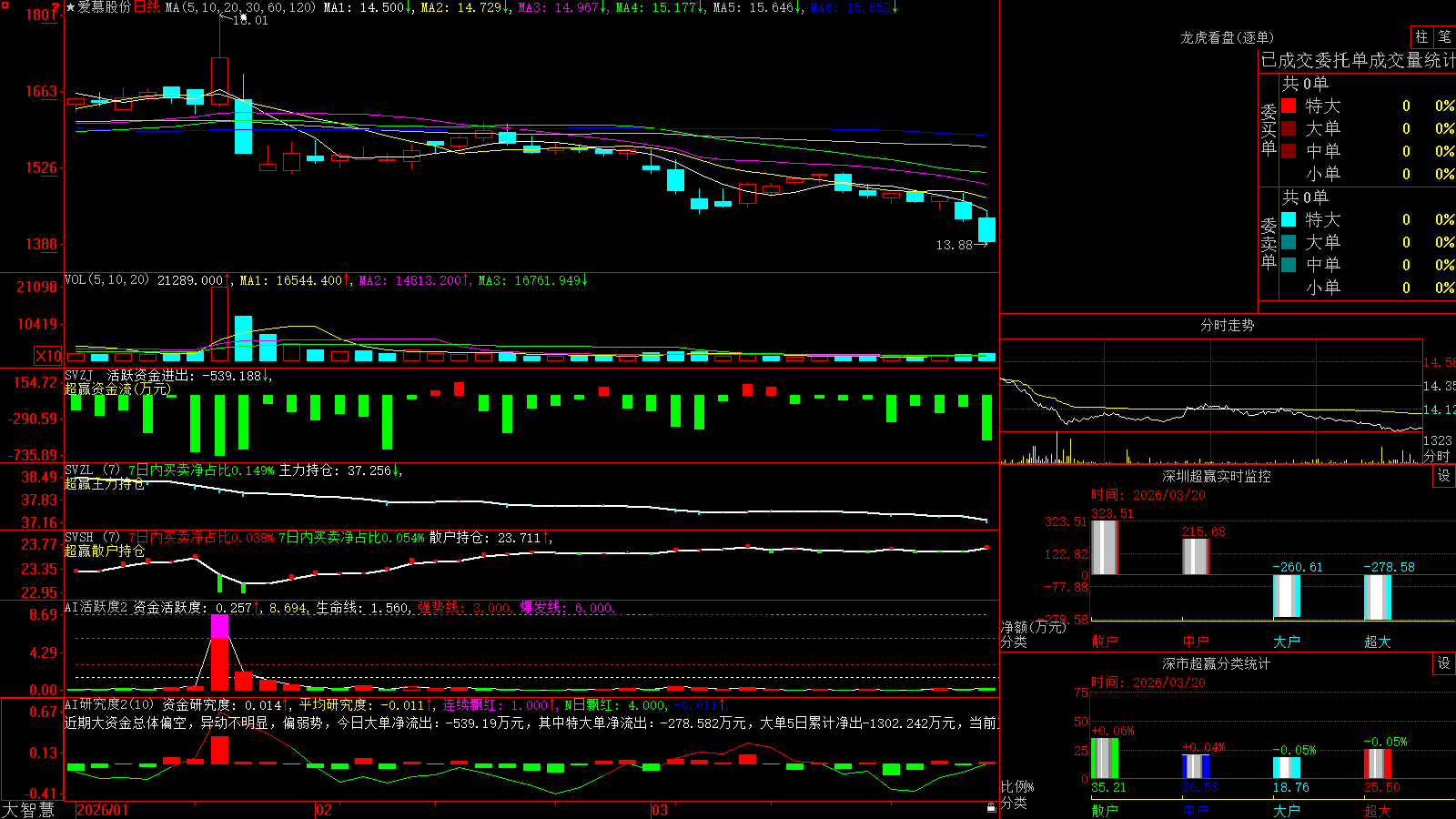1456x819 pixels.
Task: Click the AI研究度2(10) indicator label
Action: point(110,704)
